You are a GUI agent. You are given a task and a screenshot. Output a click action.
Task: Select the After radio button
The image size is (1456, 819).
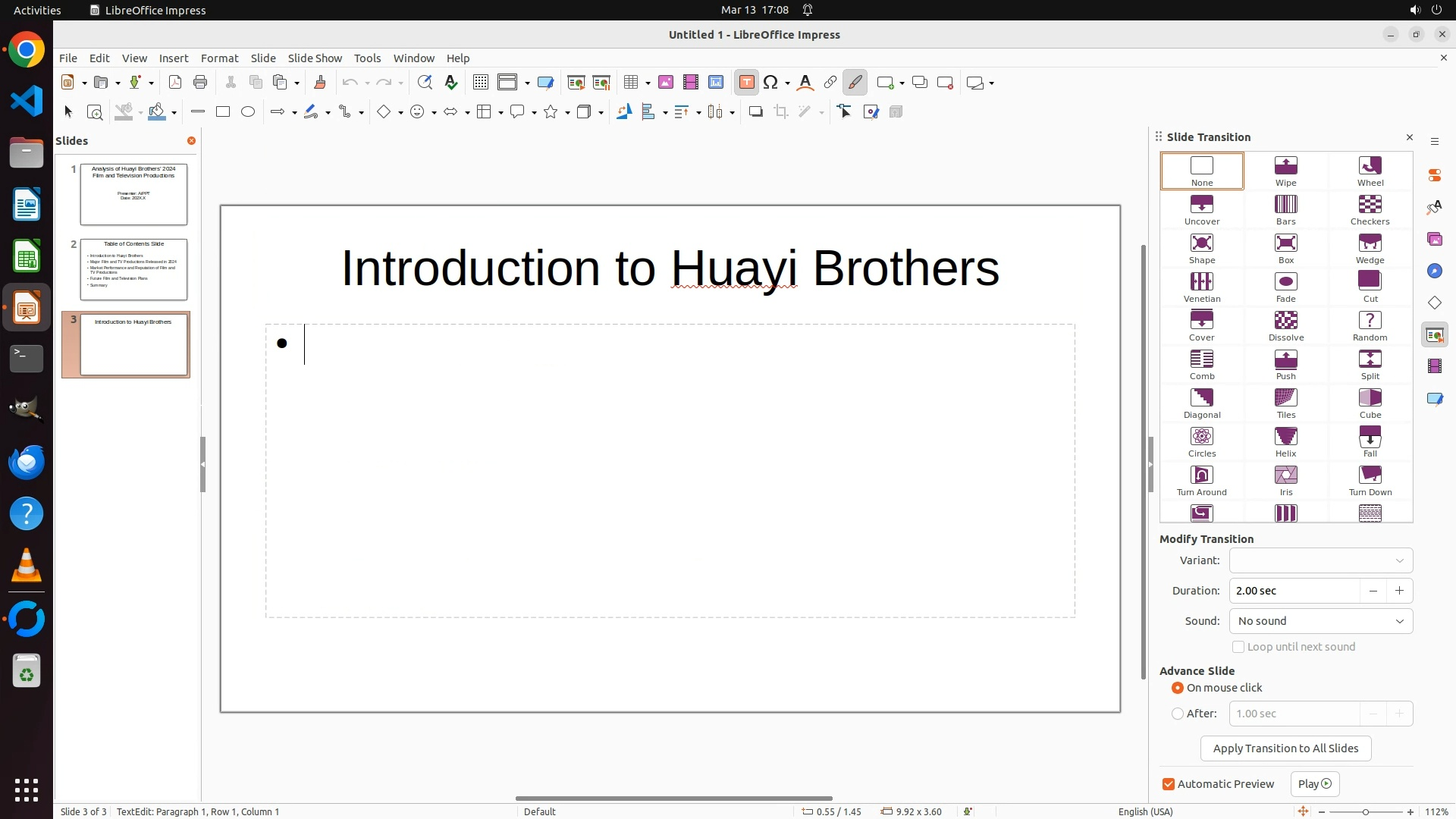(x=1178, y=714)
